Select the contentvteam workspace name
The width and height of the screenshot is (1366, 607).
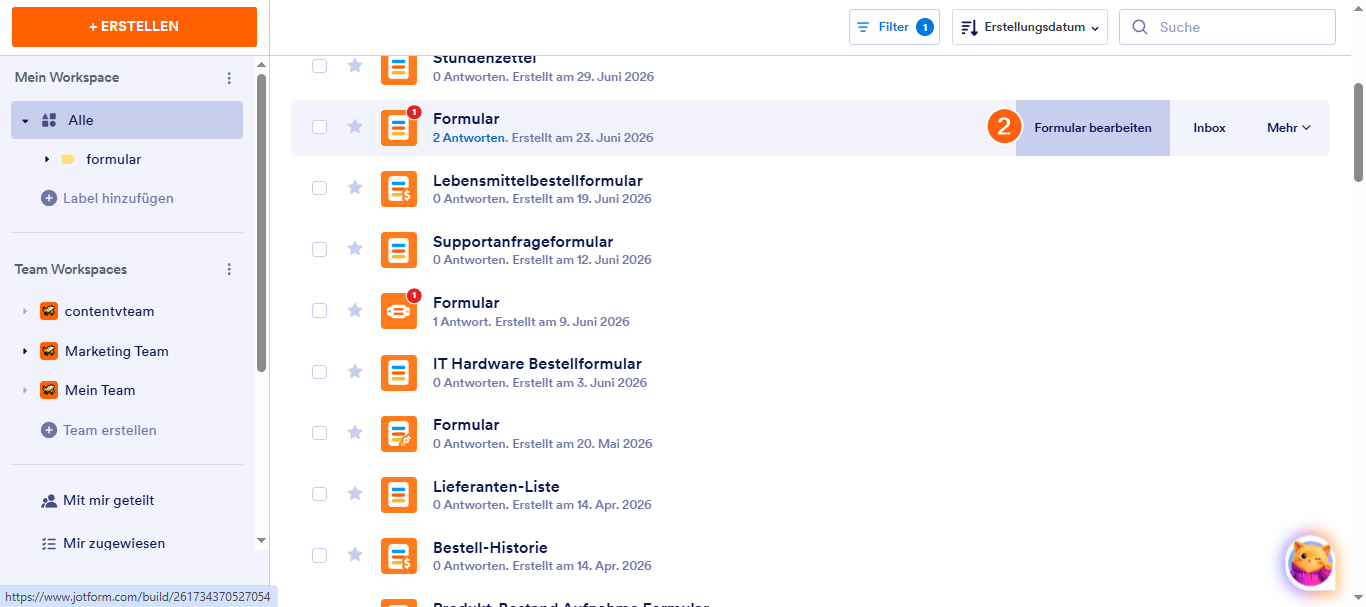(x=110, y=311)
